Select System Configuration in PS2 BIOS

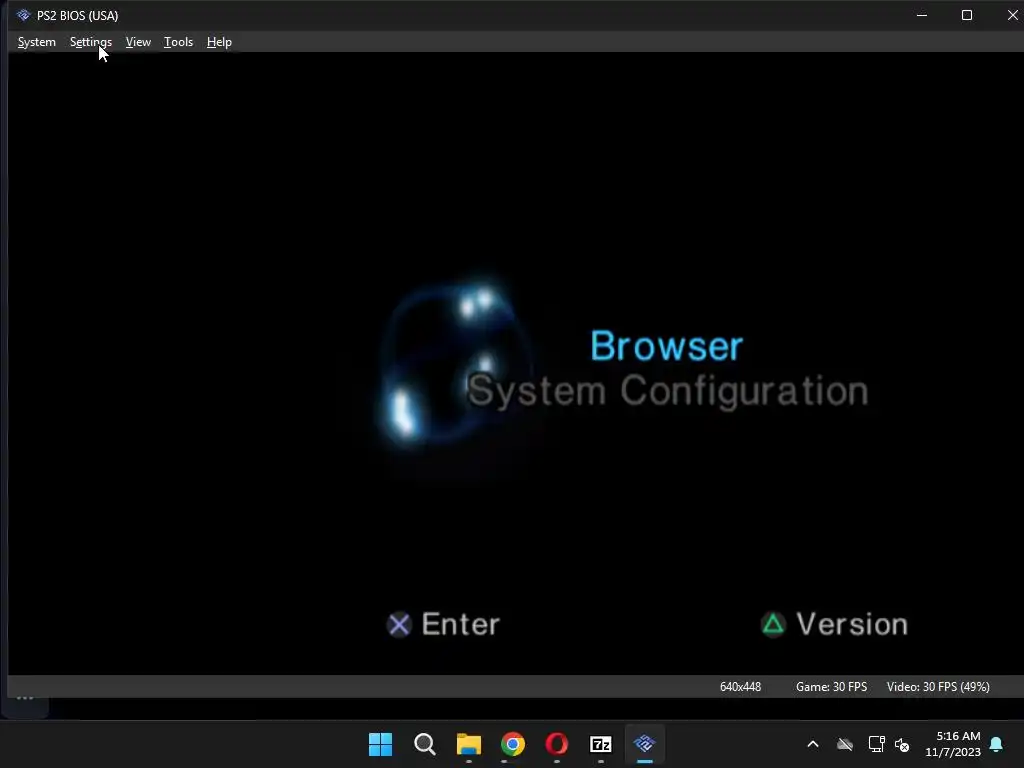point(667,391)
